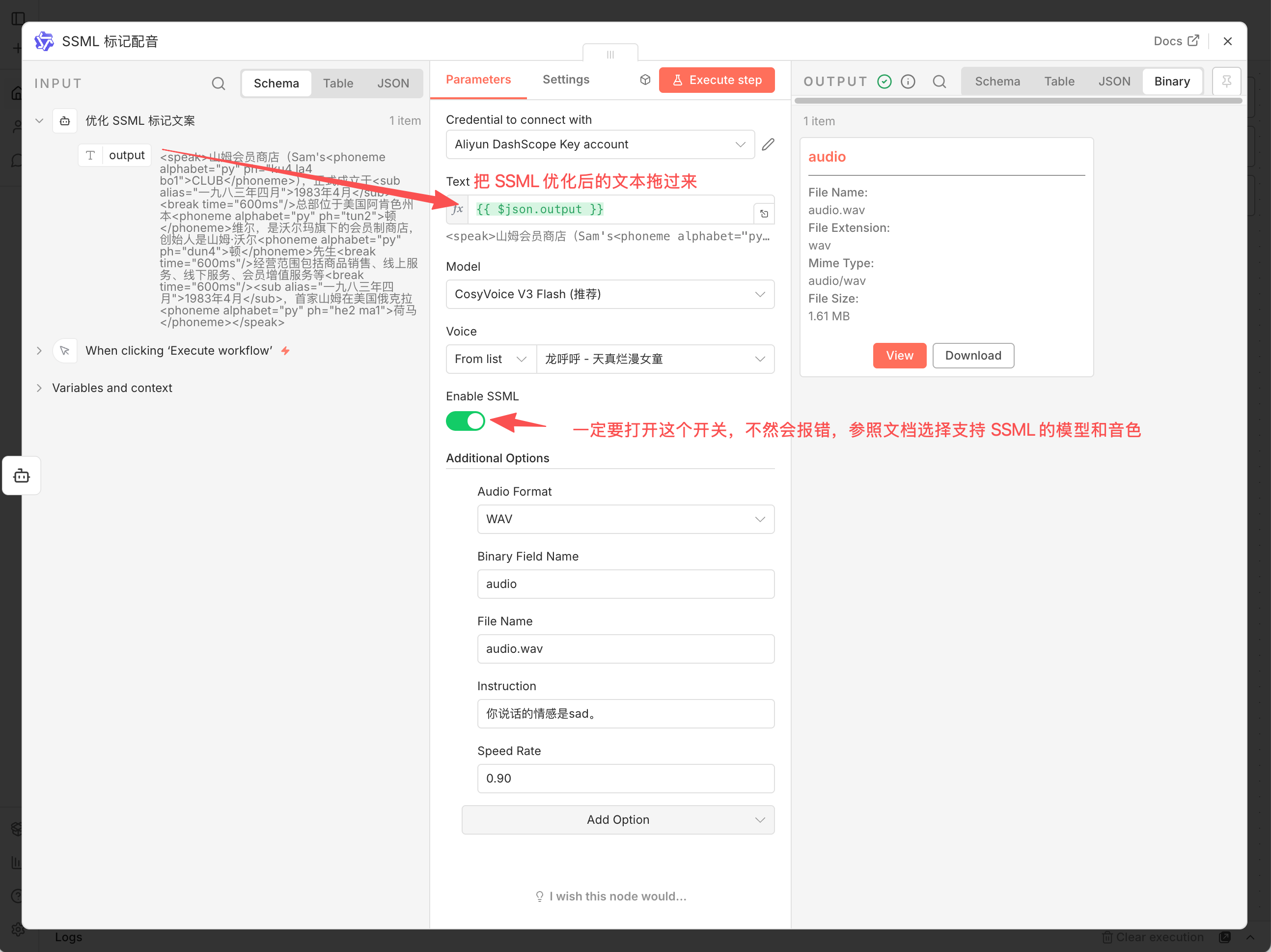Switch to the Settings tab

(x=565, y=80)
